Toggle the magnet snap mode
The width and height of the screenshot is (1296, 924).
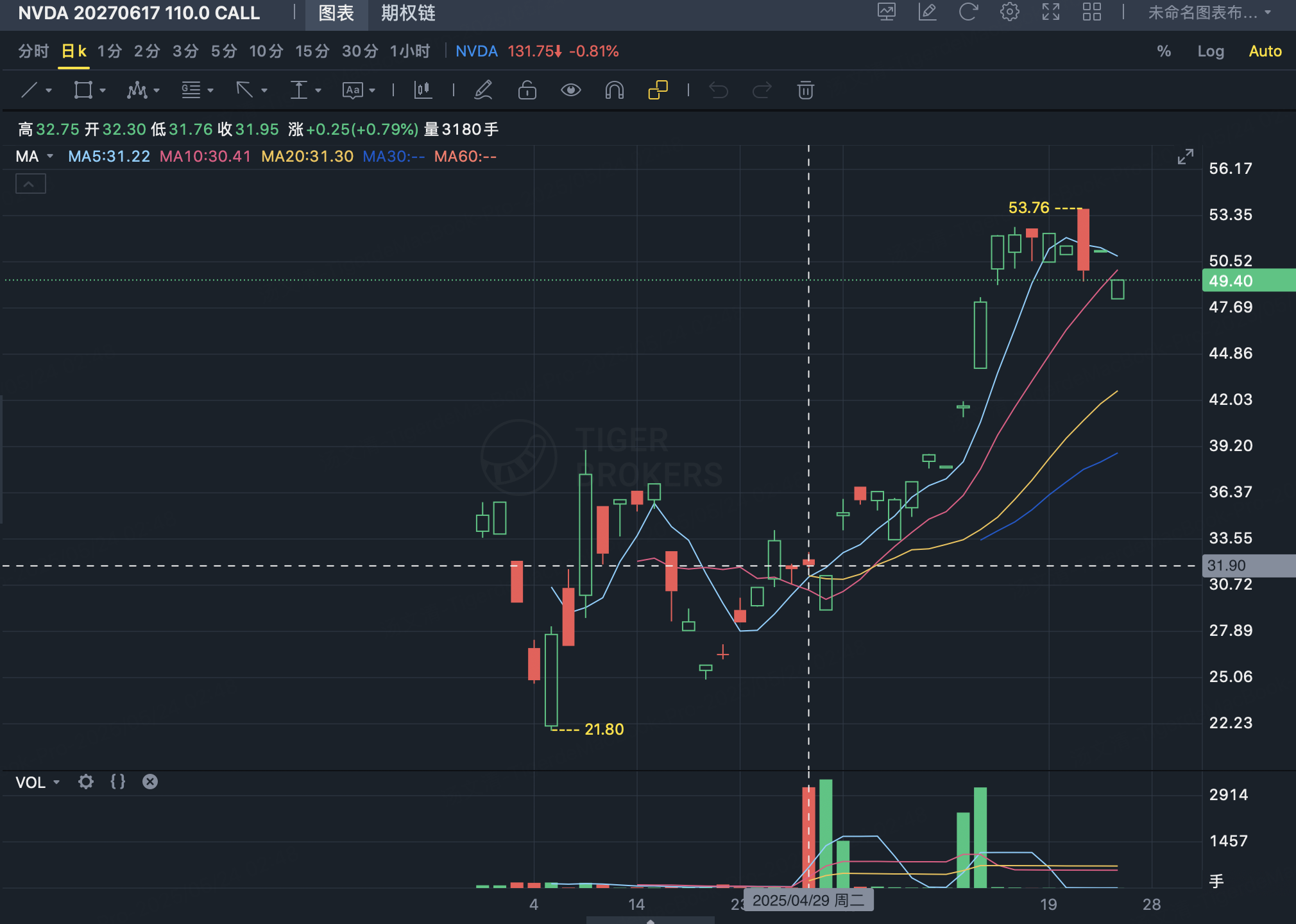[615, 90]
